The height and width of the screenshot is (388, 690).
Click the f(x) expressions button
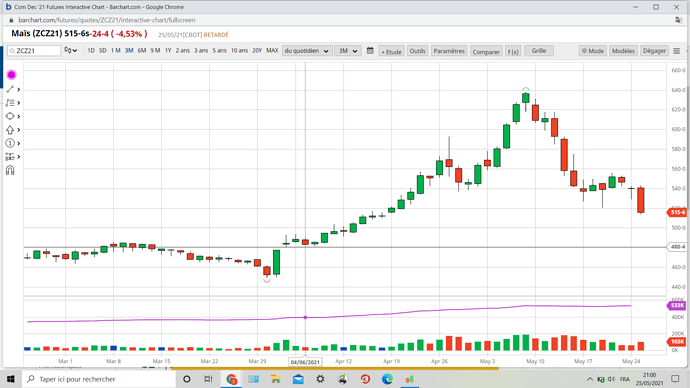[x=513, y=51]
